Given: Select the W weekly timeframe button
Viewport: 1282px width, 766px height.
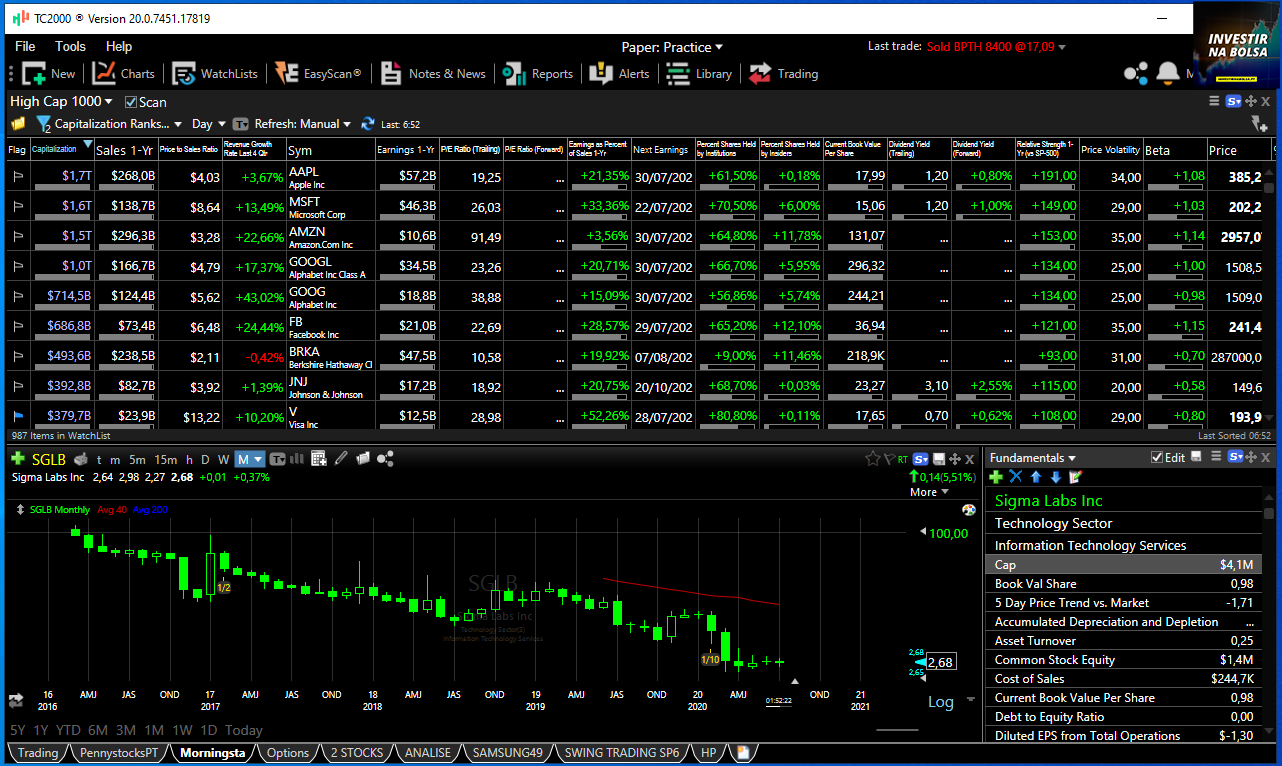Looking at the screenshot, I should tap(224, 459).
